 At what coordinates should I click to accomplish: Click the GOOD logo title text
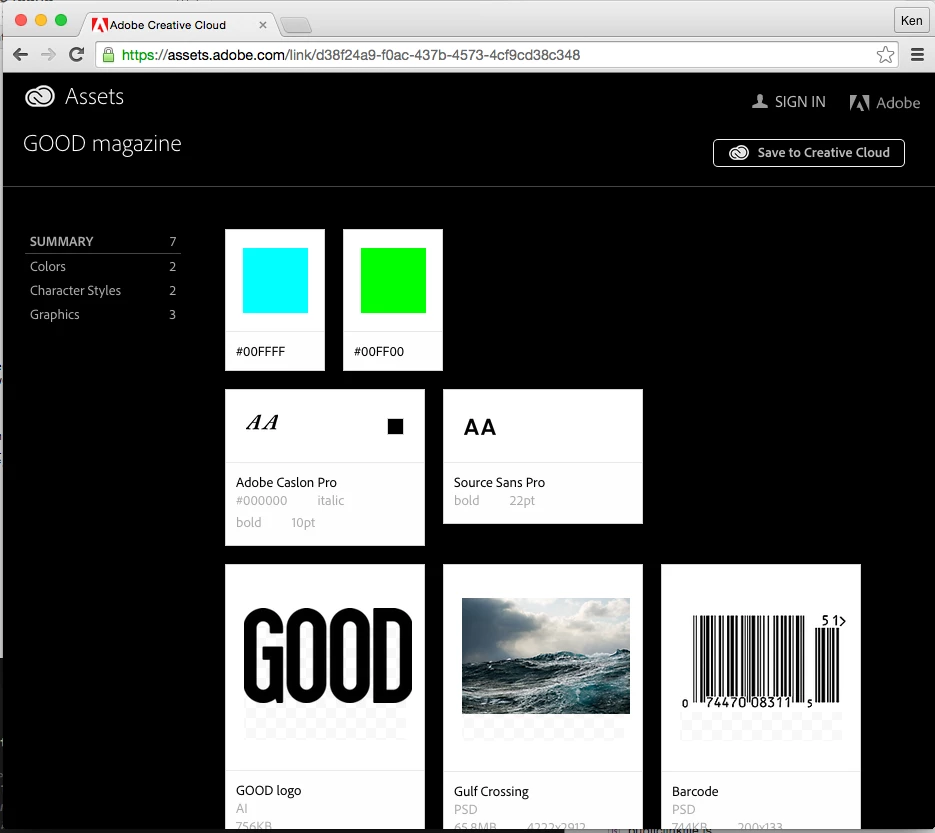268,791
